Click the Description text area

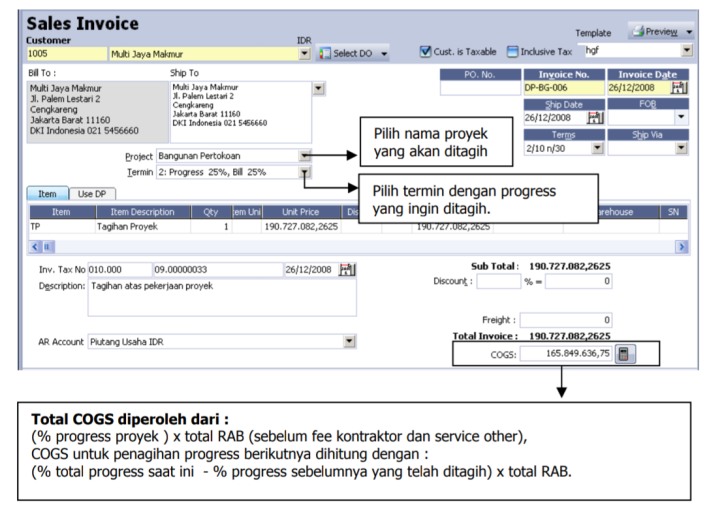(x=222, y=298)
